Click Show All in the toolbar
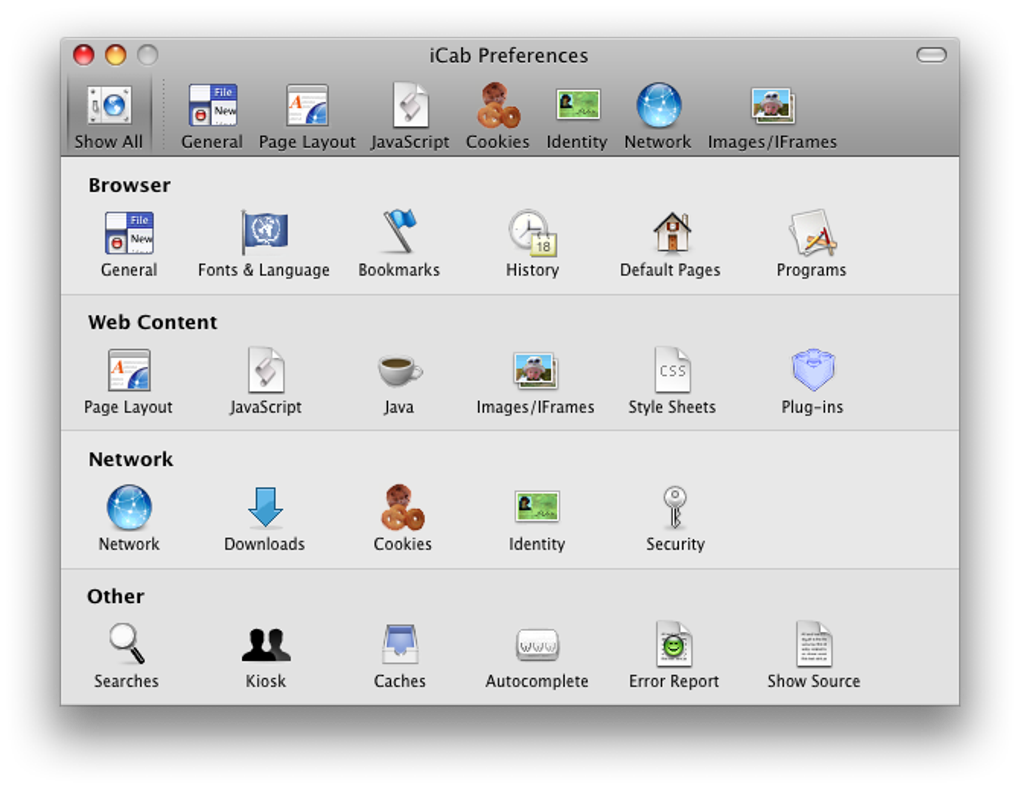 (109, 117)
